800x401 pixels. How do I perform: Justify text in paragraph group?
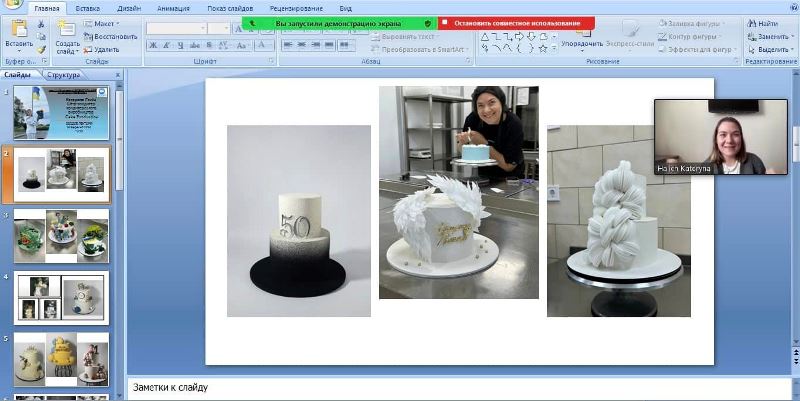coord(330,45)
